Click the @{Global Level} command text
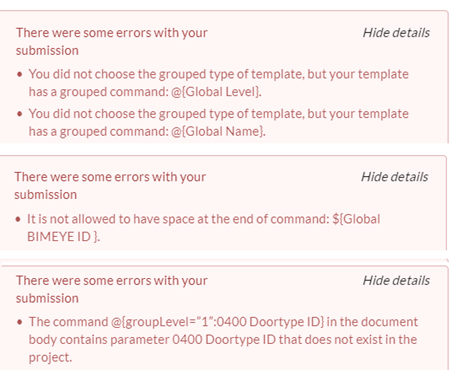468x370 pixels. tap(216, 92)
